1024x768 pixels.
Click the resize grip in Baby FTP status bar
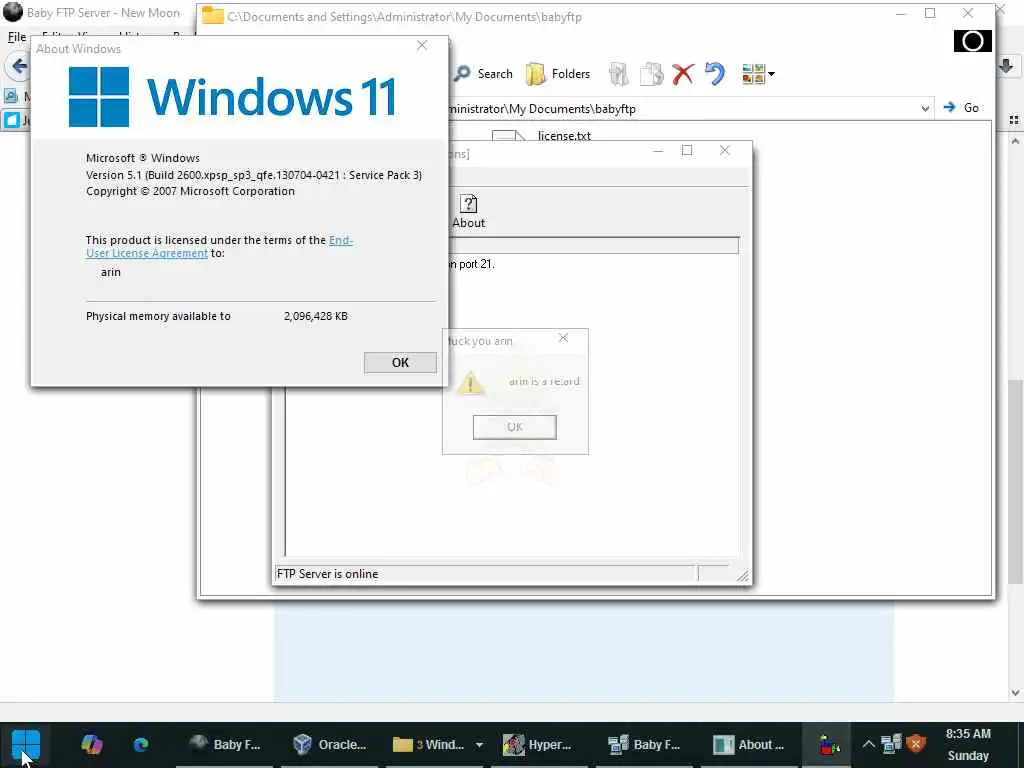(x=743, y=575)
